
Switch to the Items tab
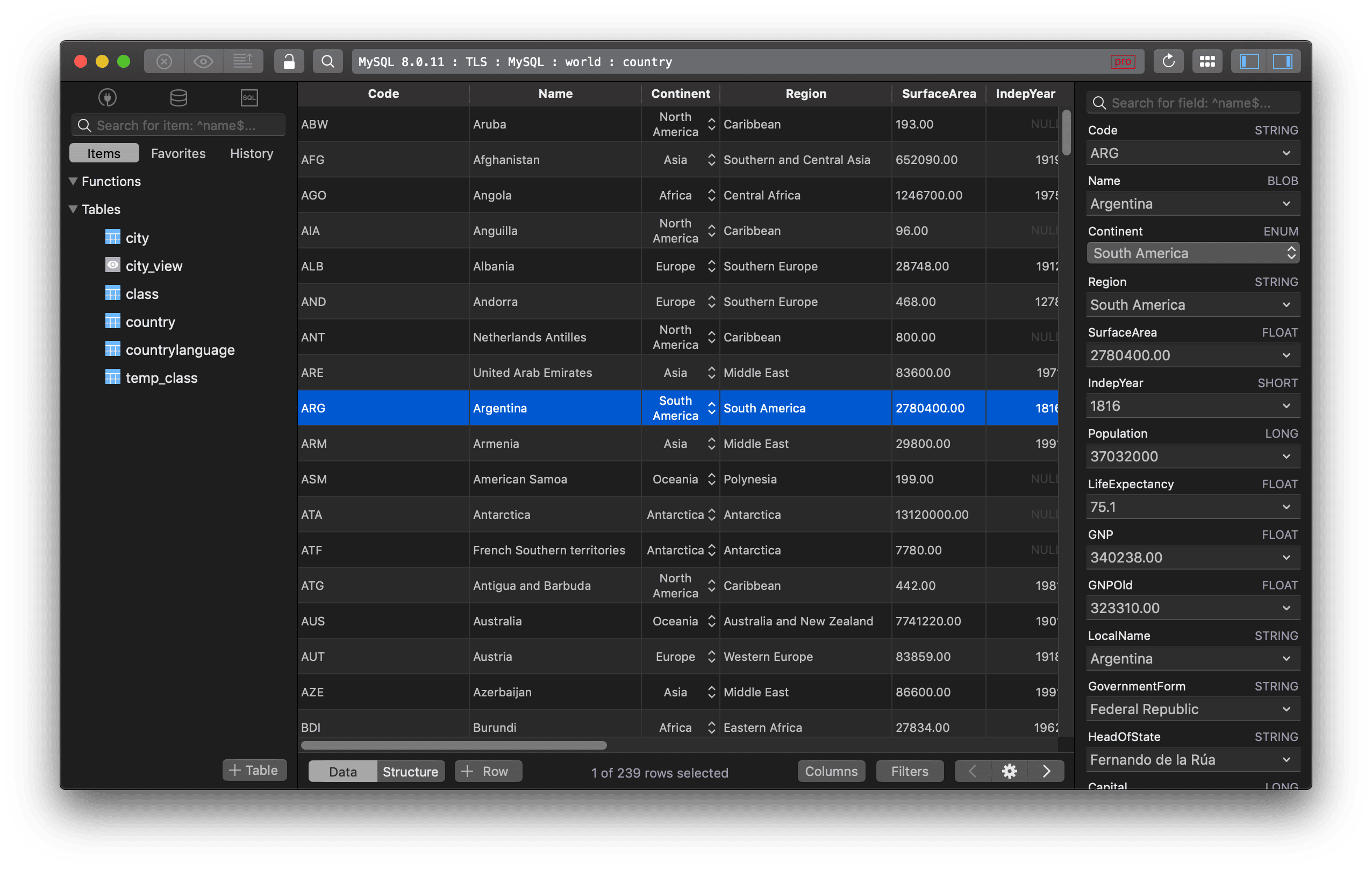tap(104, 153)
